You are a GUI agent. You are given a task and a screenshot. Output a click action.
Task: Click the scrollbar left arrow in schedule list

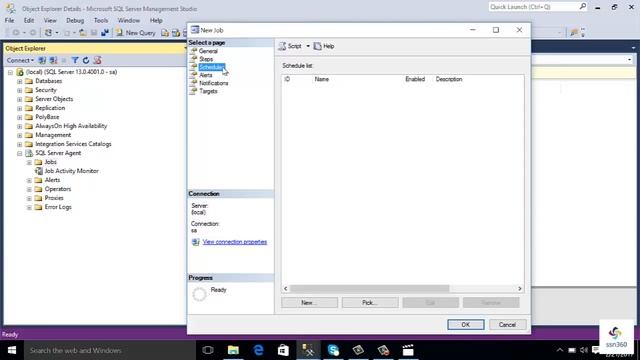pyautogui.click(x=285, y=289)
